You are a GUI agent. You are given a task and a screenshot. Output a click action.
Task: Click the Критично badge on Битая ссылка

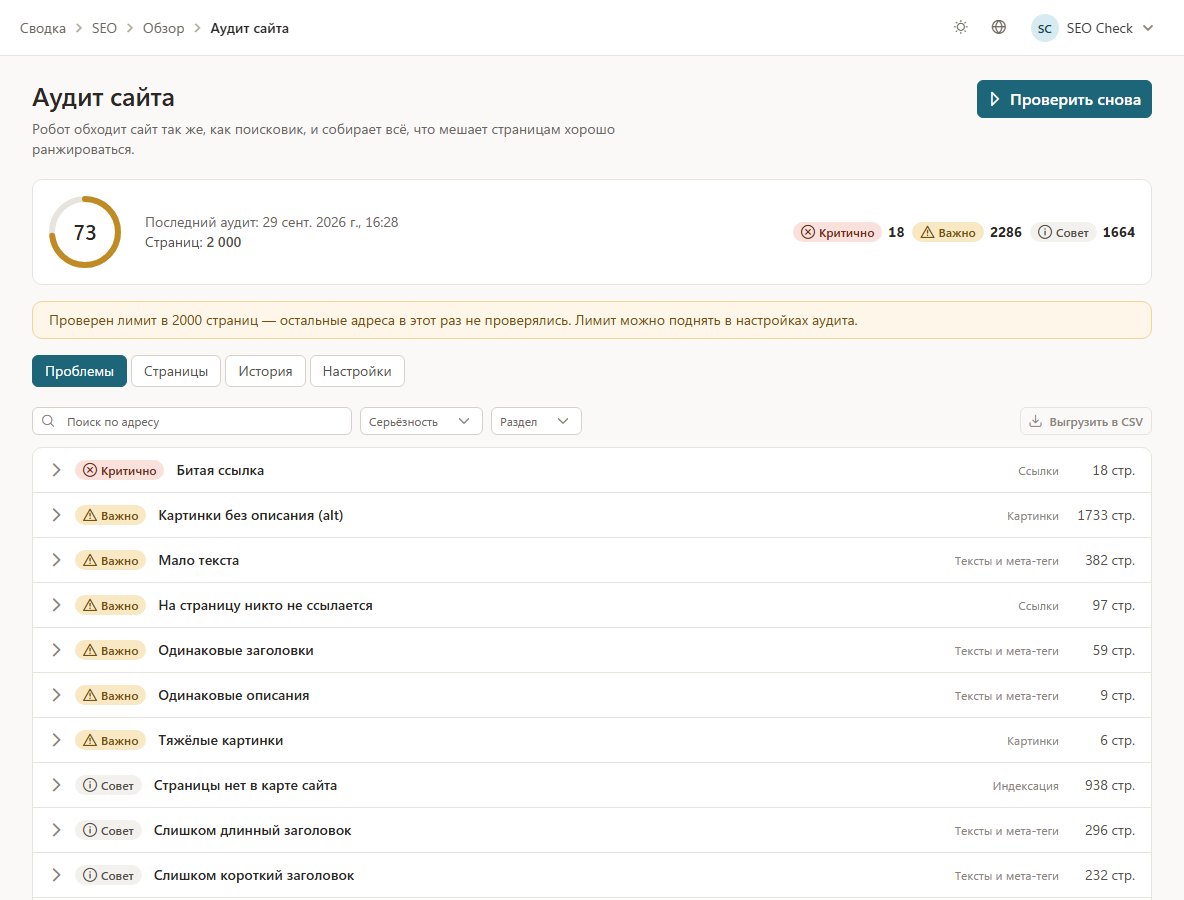tap(120, 470)
